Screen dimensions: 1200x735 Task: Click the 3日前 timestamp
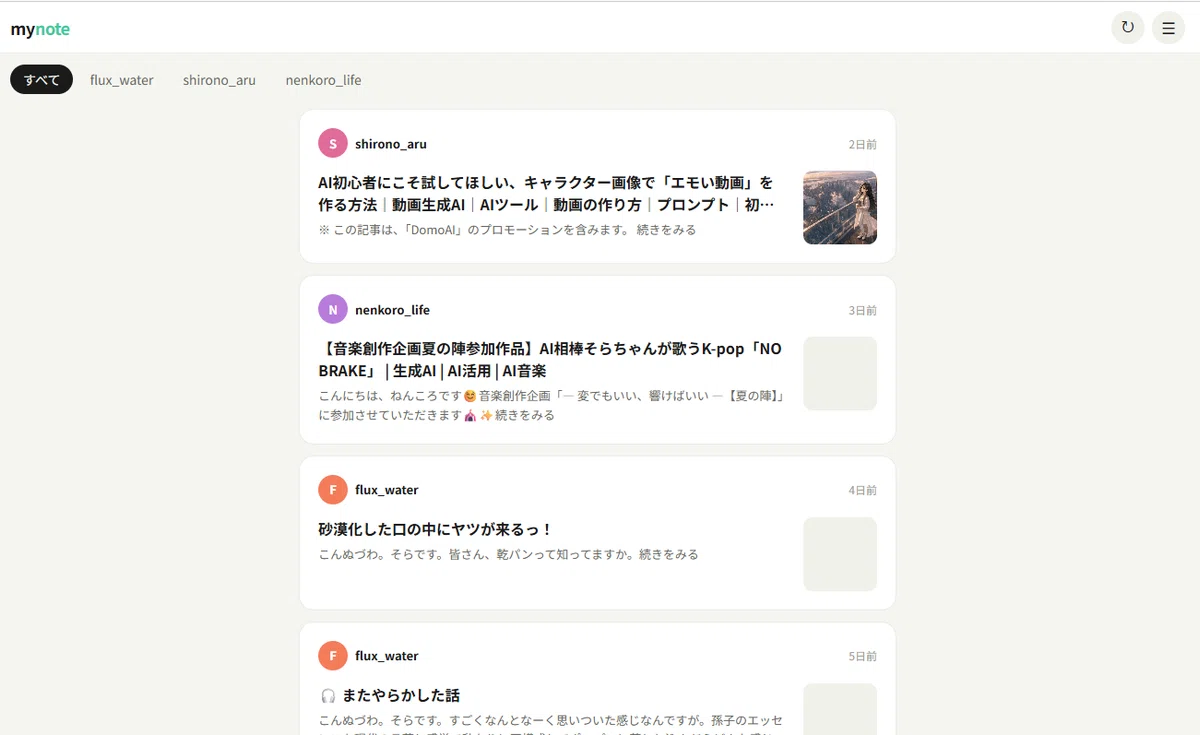pos(863,311)
